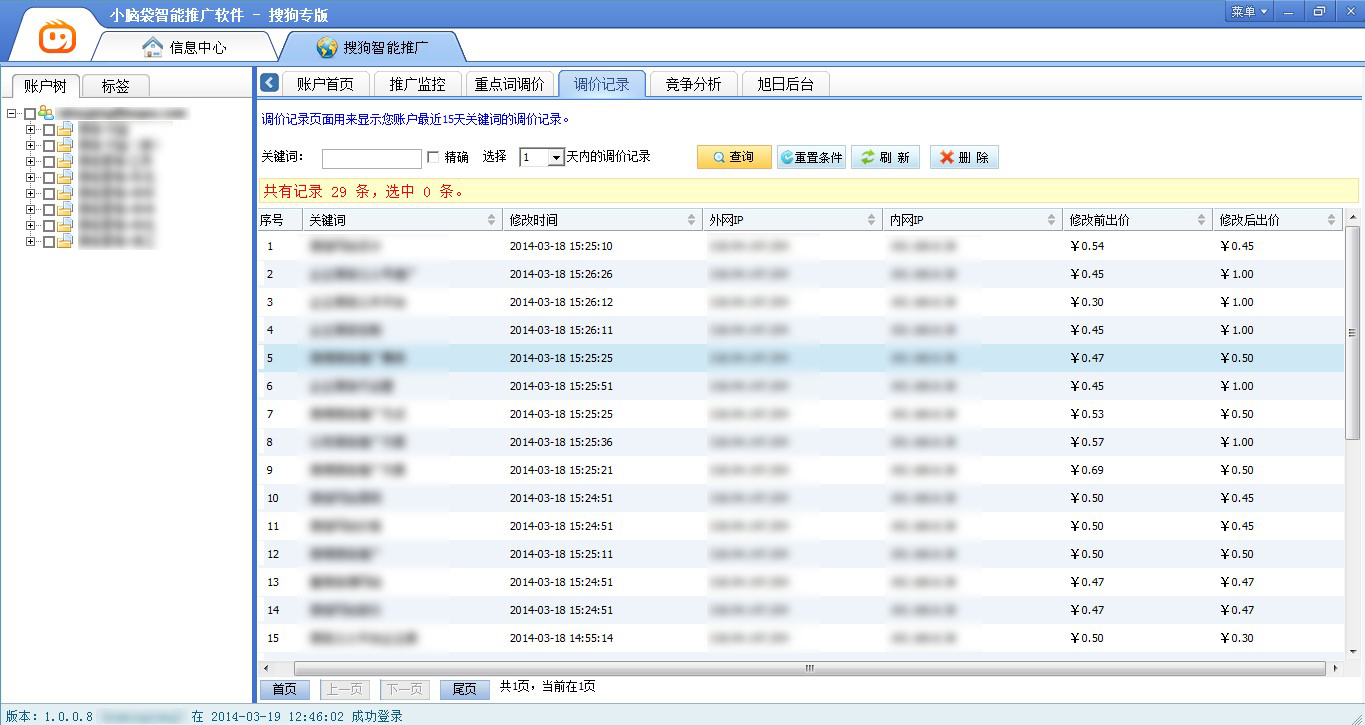Select time cell 2014-03-18 15:25:36

click(561, 442)
